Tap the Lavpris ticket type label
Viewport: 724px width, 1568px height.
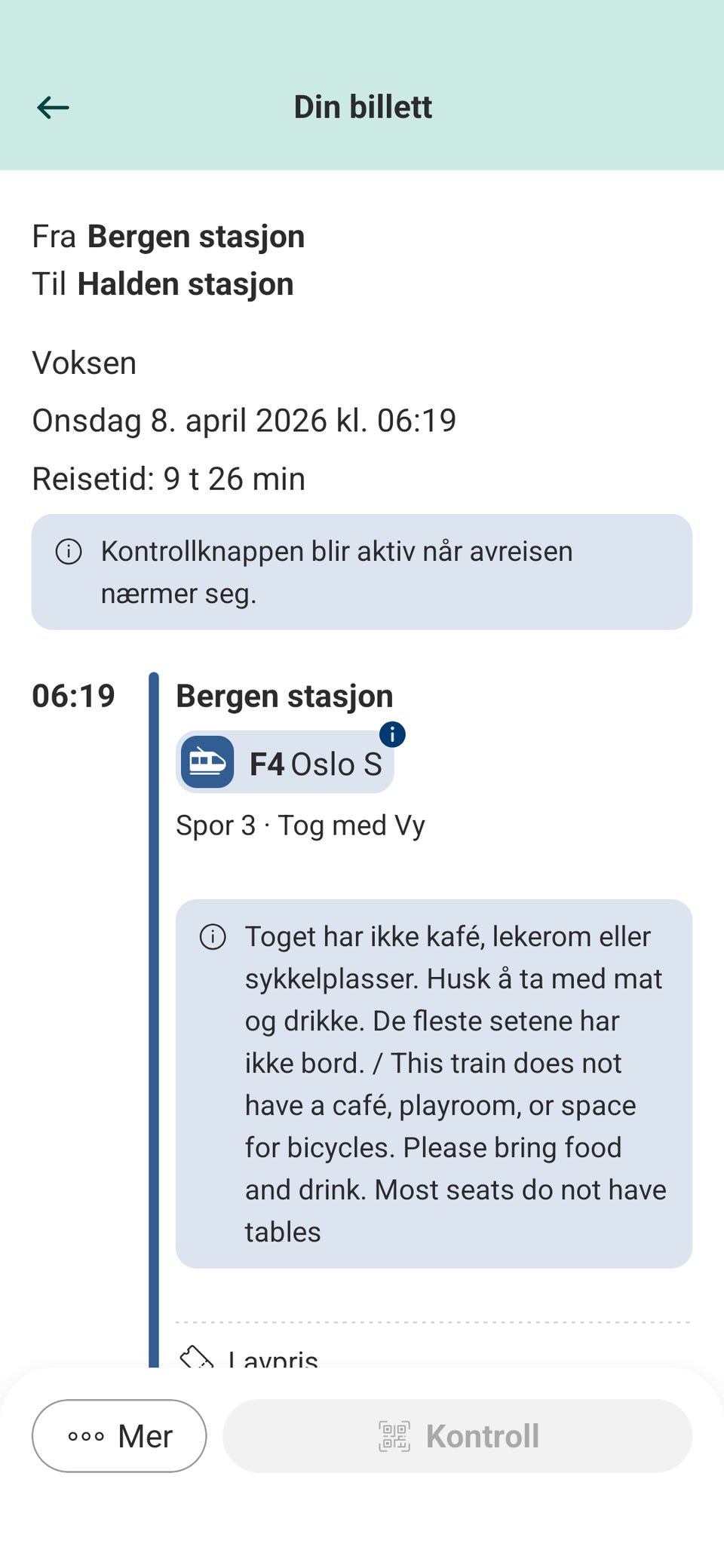tap(273, 1359)
